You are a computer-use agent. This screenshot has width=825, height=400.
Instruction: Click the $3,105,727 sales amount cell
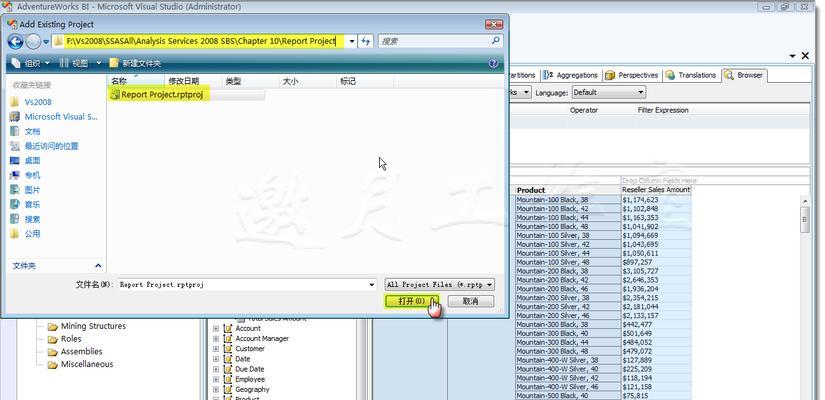pyautogui.click(x=656, y=271)
